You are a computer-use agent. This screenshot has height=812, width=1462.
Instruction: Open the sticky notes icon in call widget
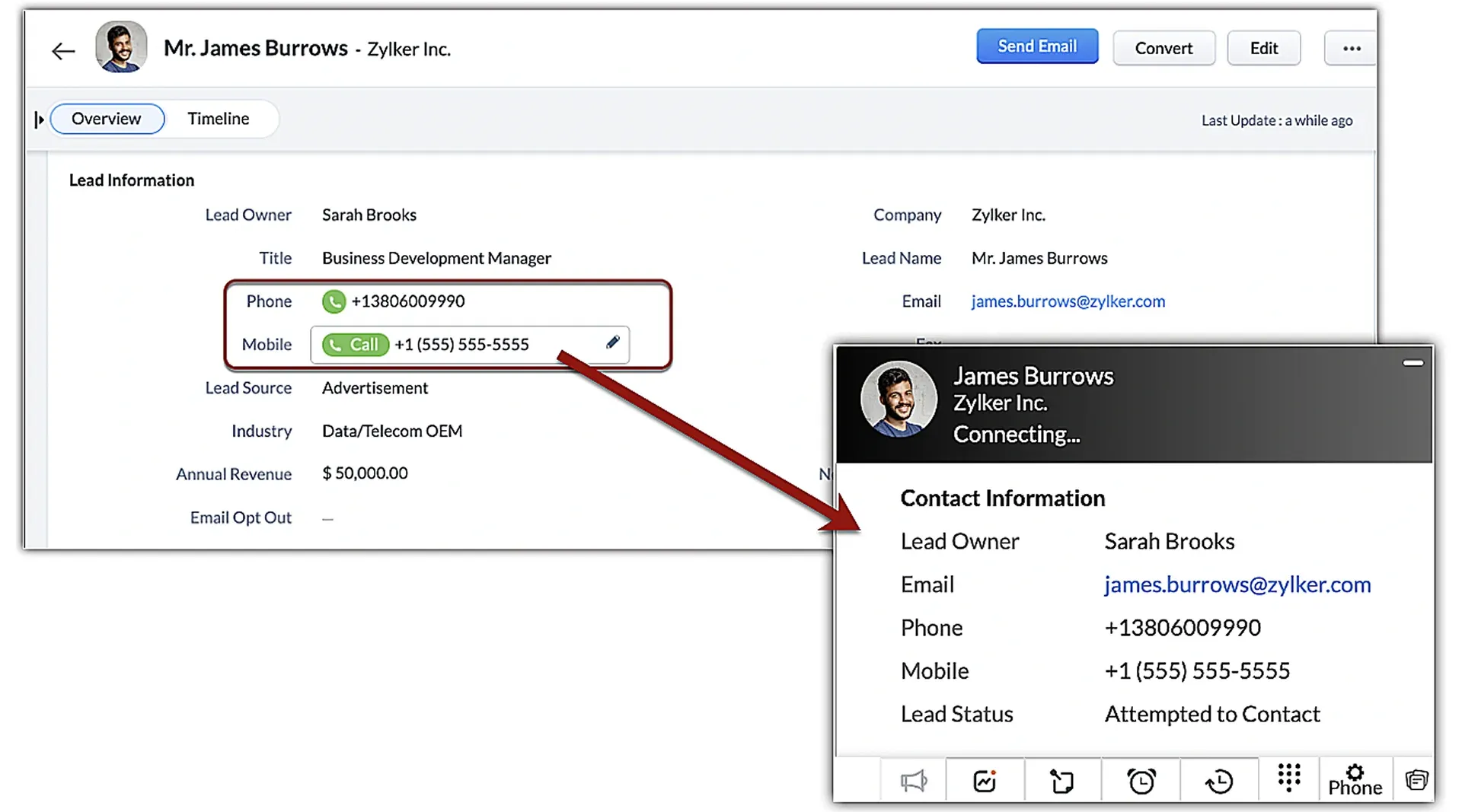1062,781
